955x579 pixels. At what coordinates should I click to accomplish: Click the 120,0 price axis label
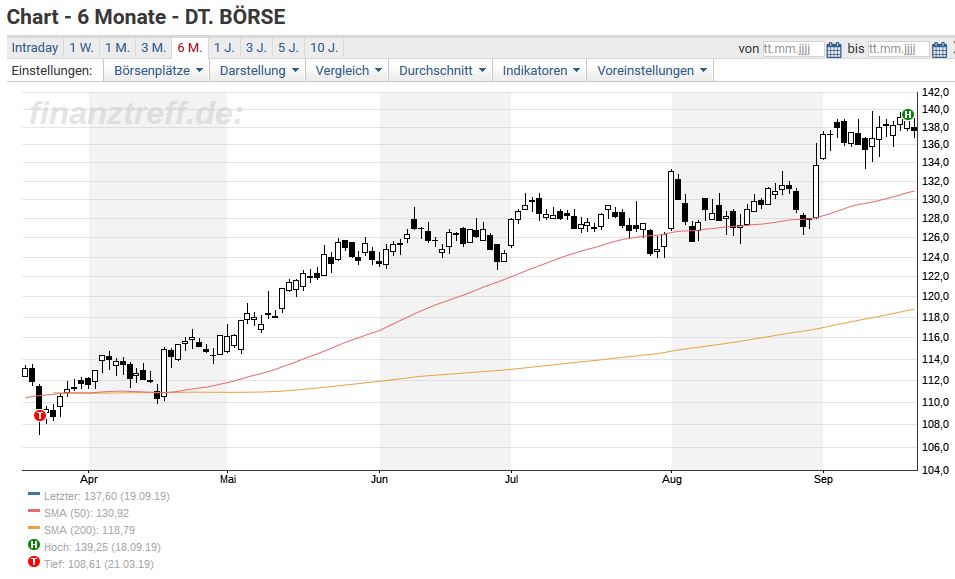tap(936, 297)
